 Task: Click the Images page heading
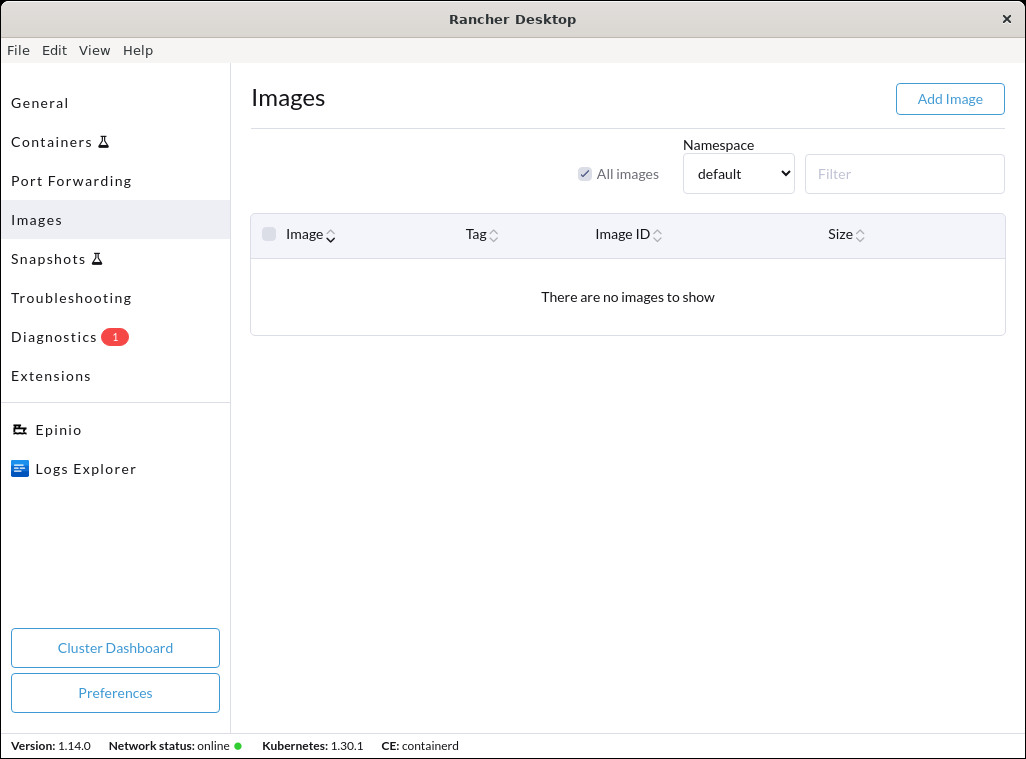[x=288, y=98]
